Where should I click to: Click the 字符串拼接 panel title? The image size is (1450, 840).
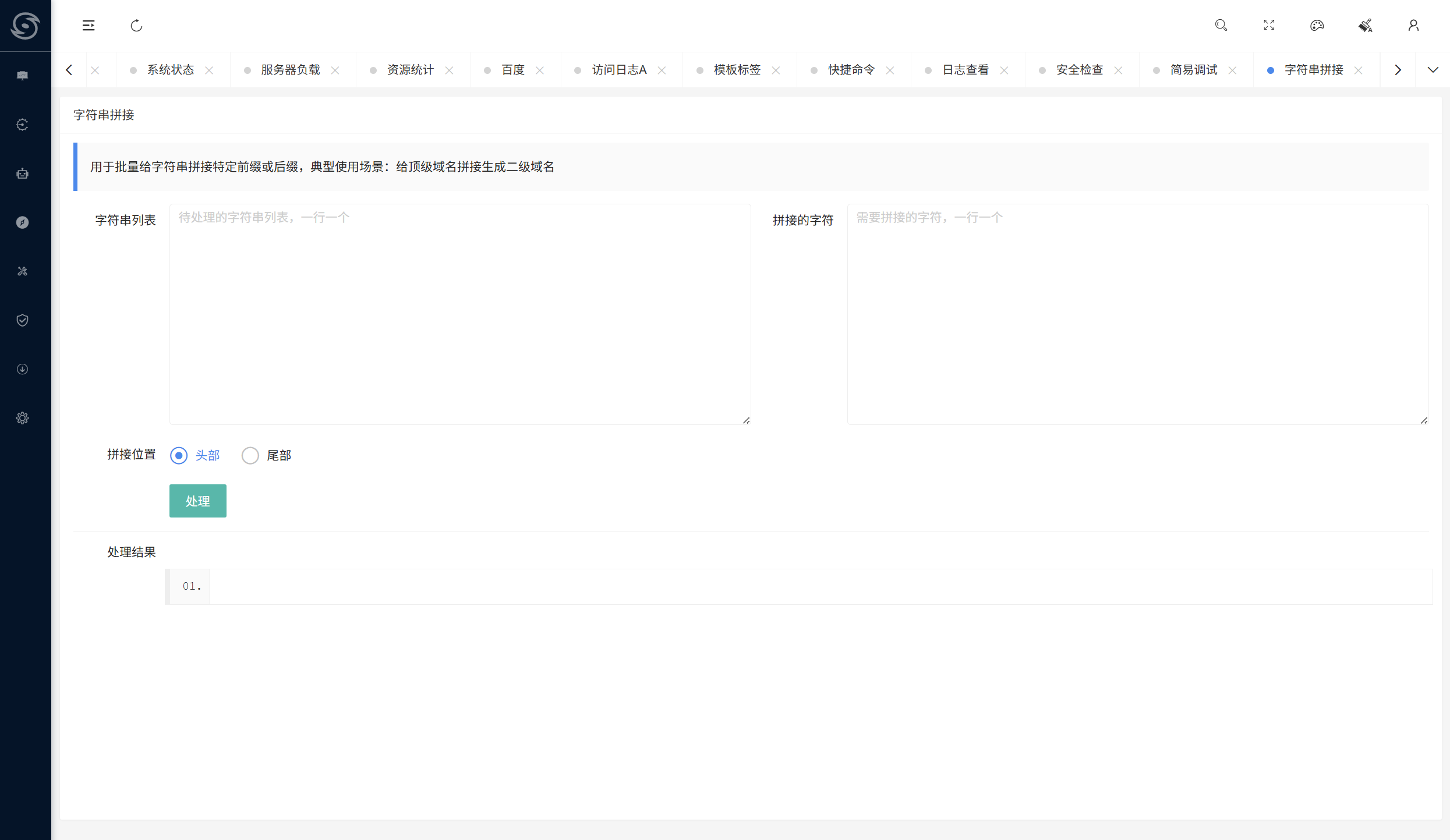[x=104, y=115]
